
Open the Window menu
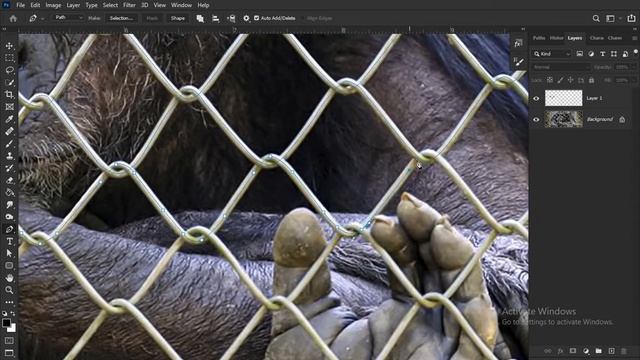181,5
